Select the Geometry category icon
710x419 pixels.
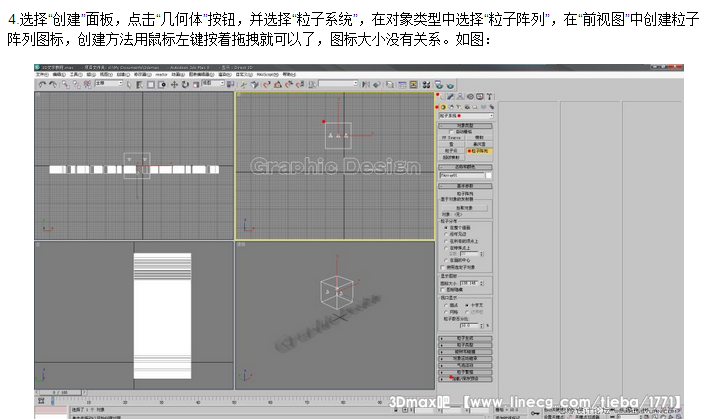[441, 107]
